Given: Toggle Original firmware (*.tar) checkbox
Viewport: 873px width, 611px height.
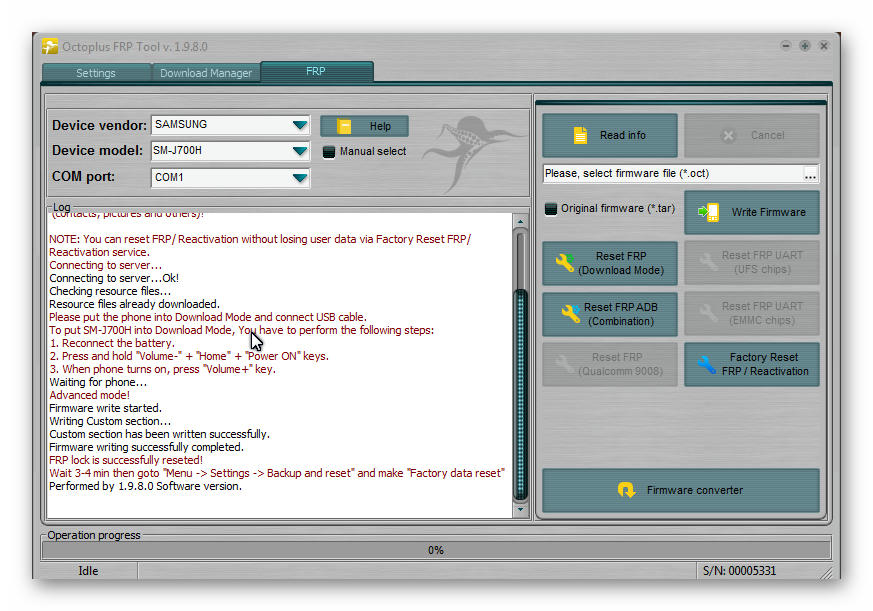Looking at the screenshot, I should tap(551, 209).
